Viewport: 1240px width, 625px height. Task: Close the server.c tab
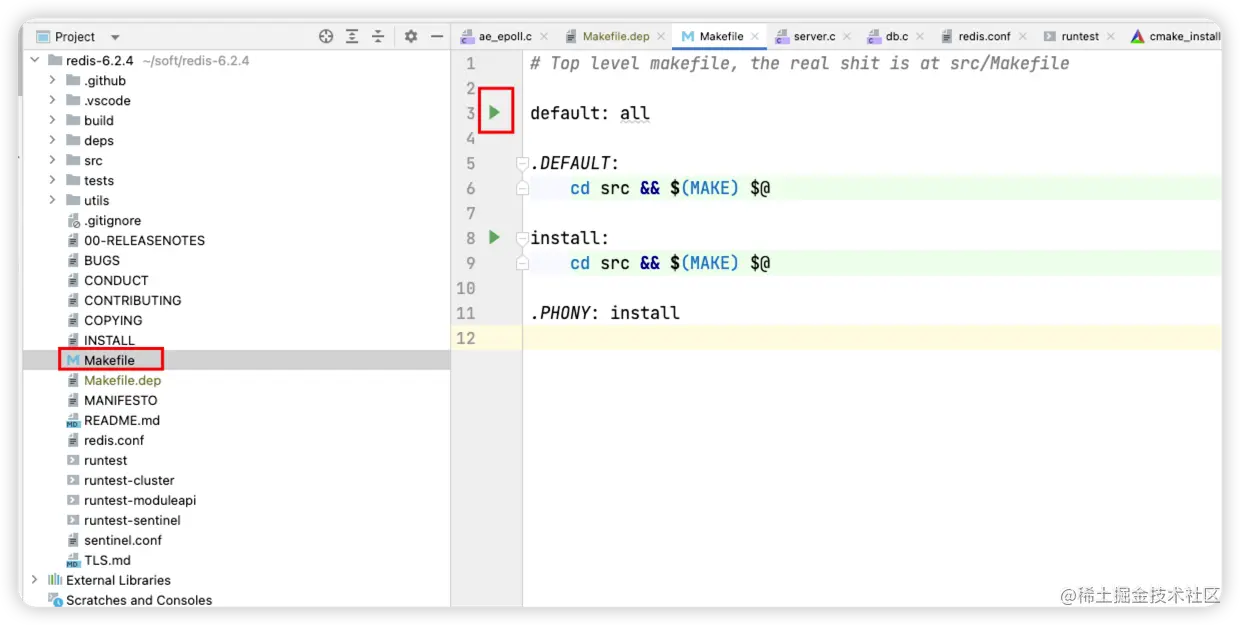click(x=846, y=37)
